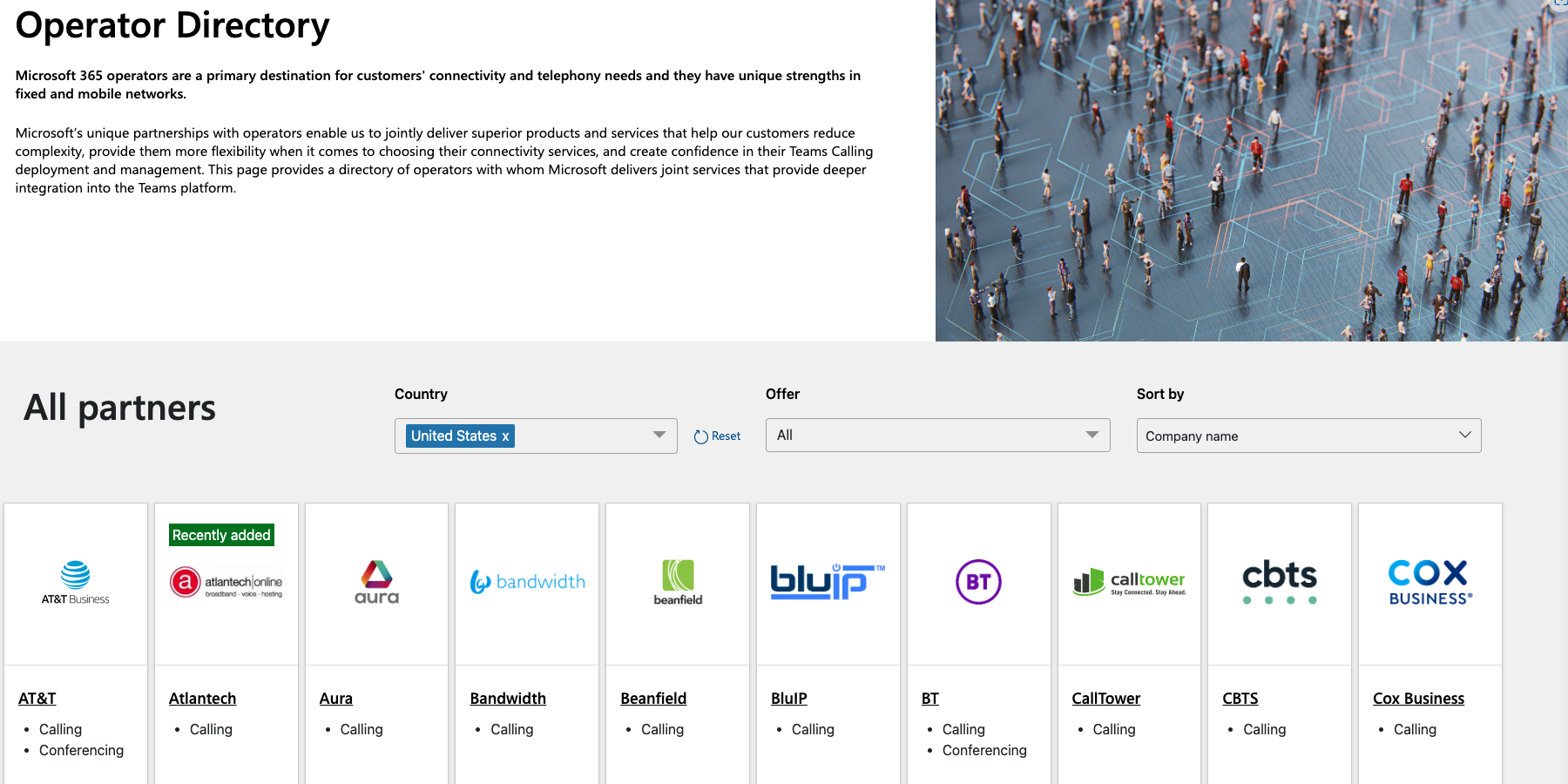Click the Recently added badge on Atlantech
The width and height of the screenshot is (1568, 784).
[220, 534]
